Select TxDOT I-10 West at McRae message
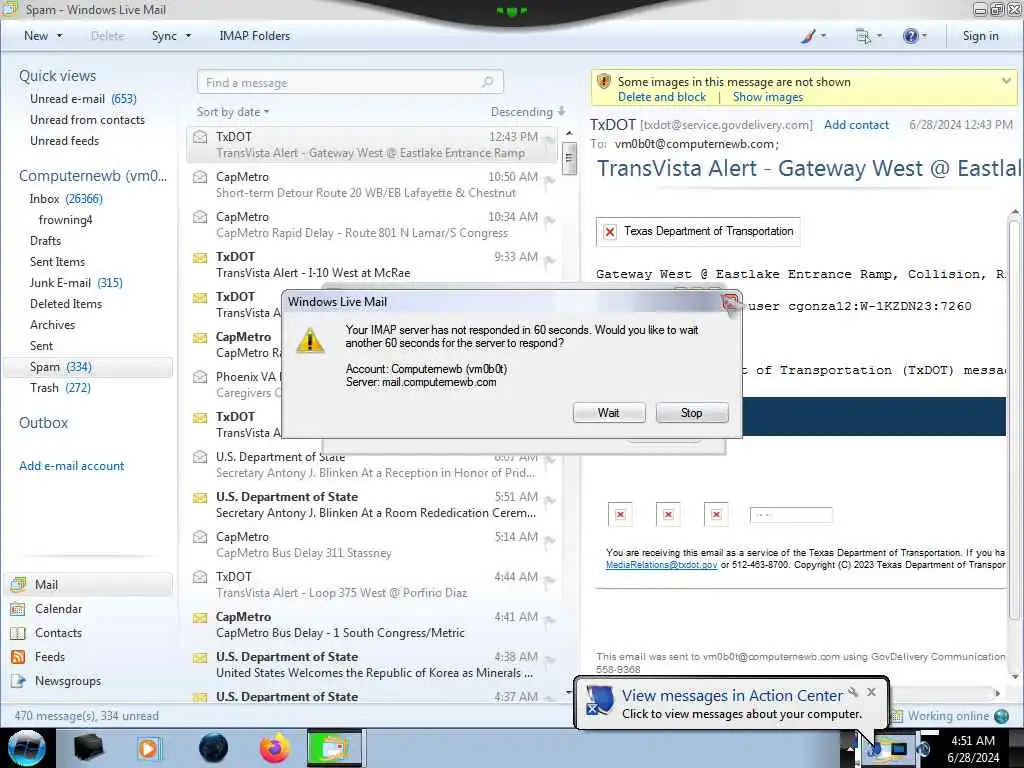The height and width of the screenshot is (768, 1024). tap(372, 264)
